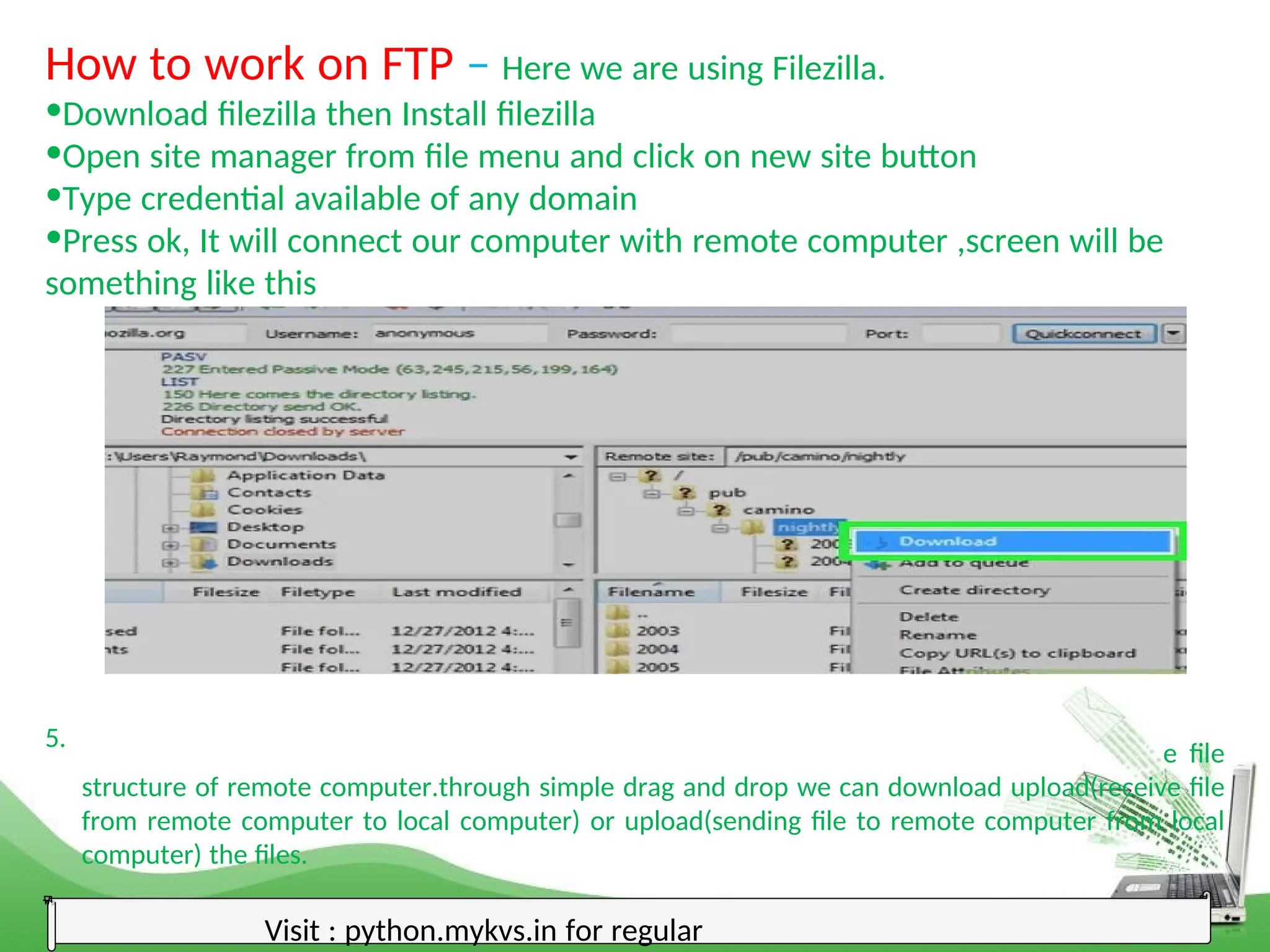Collapse the nightly remote tree node
The image size is (1270, 952).
[719, 529]
